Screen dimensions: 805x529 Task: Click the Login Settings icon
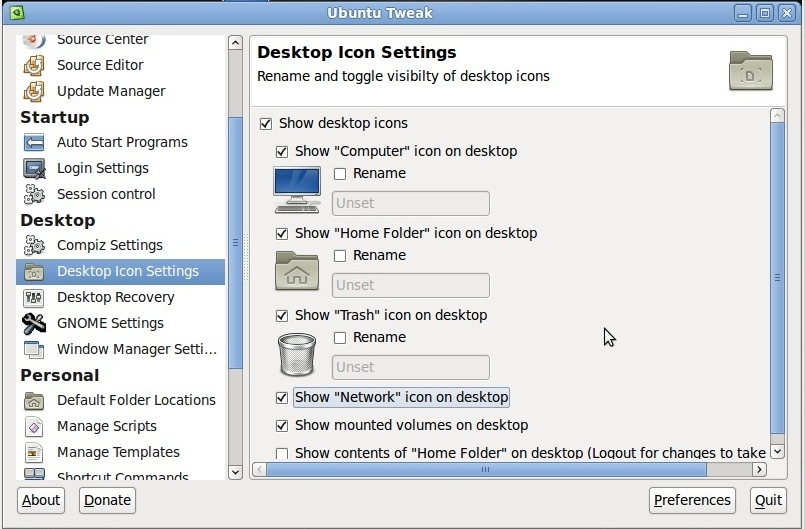34,168
